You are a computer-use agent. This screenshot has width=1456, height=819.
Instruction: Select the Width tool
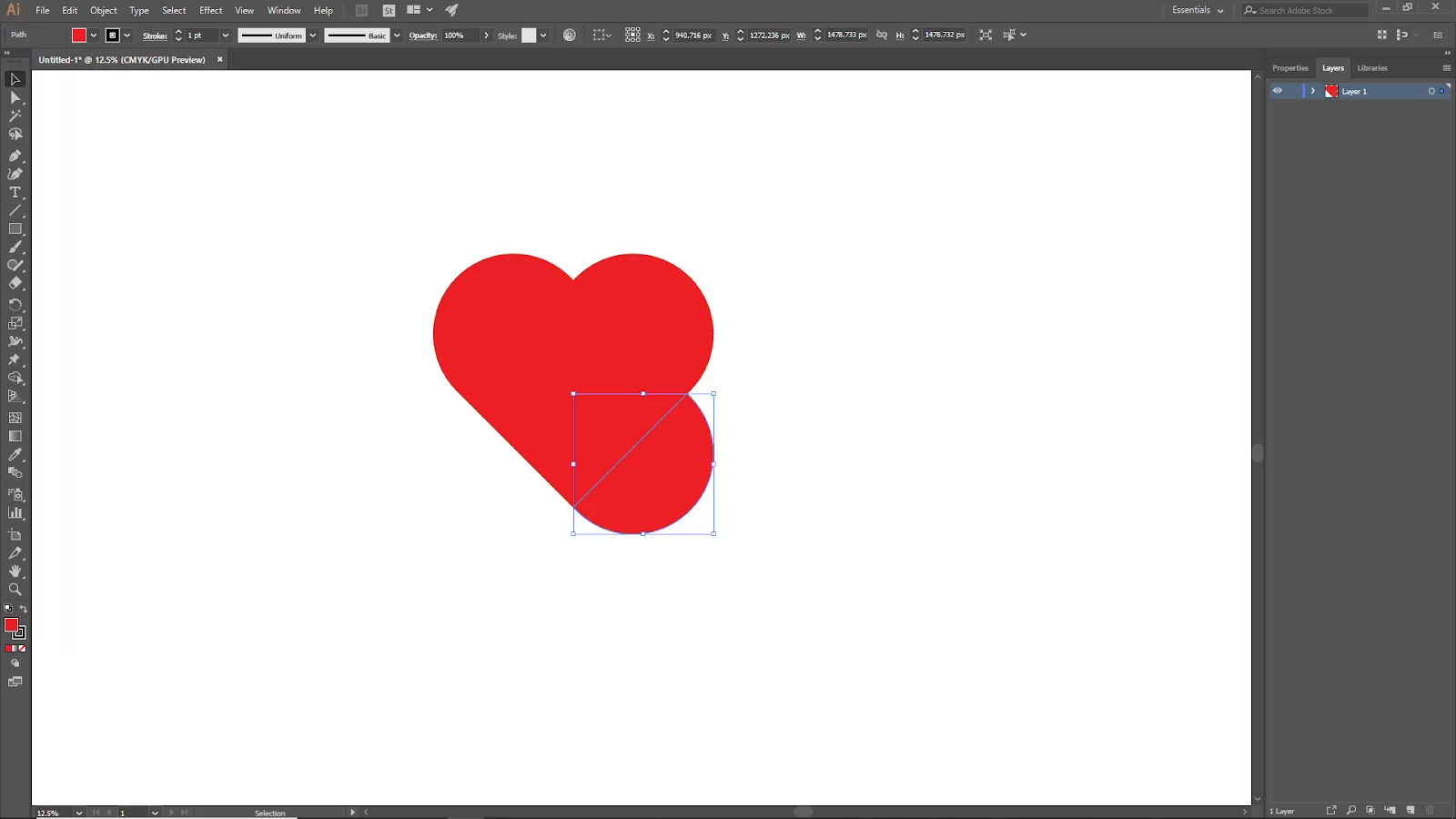[x=15, y=341]
